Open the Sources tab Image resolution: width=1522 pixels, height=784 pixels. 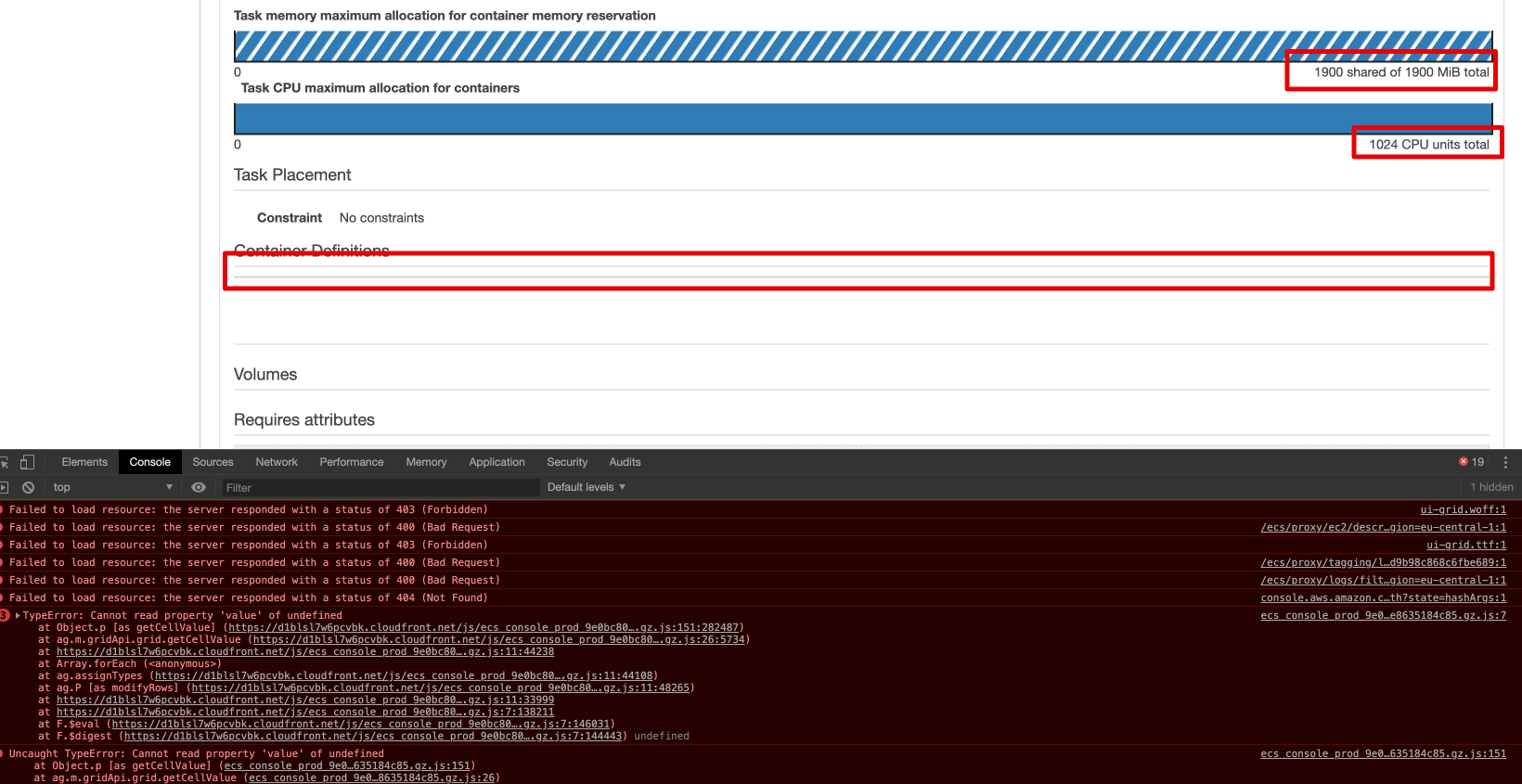213,462
